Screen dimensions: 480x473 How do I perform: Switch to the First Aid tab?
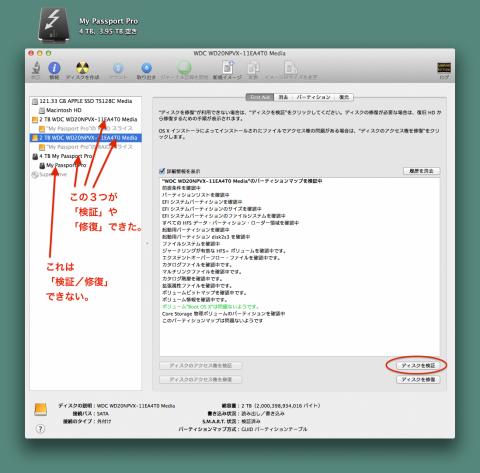[260, 97]
